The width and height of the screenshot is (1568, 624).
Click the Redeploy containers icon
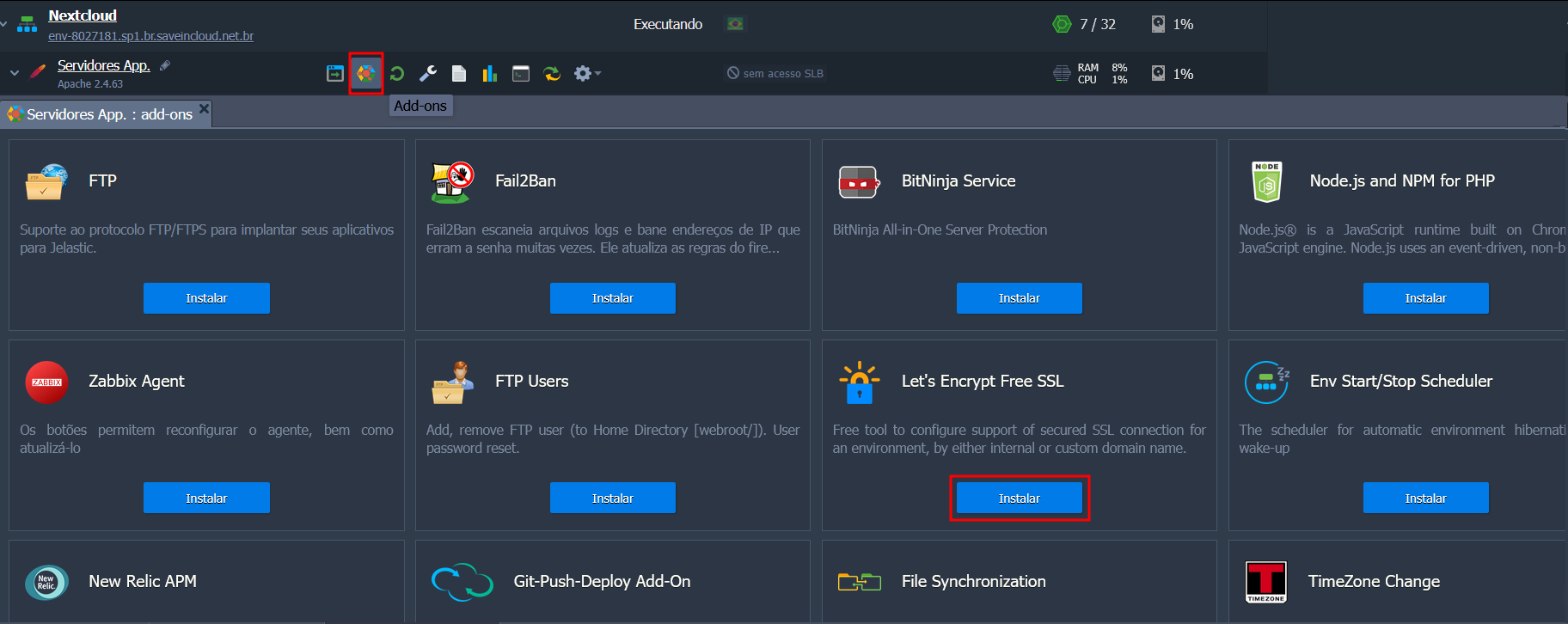(552, 74)
